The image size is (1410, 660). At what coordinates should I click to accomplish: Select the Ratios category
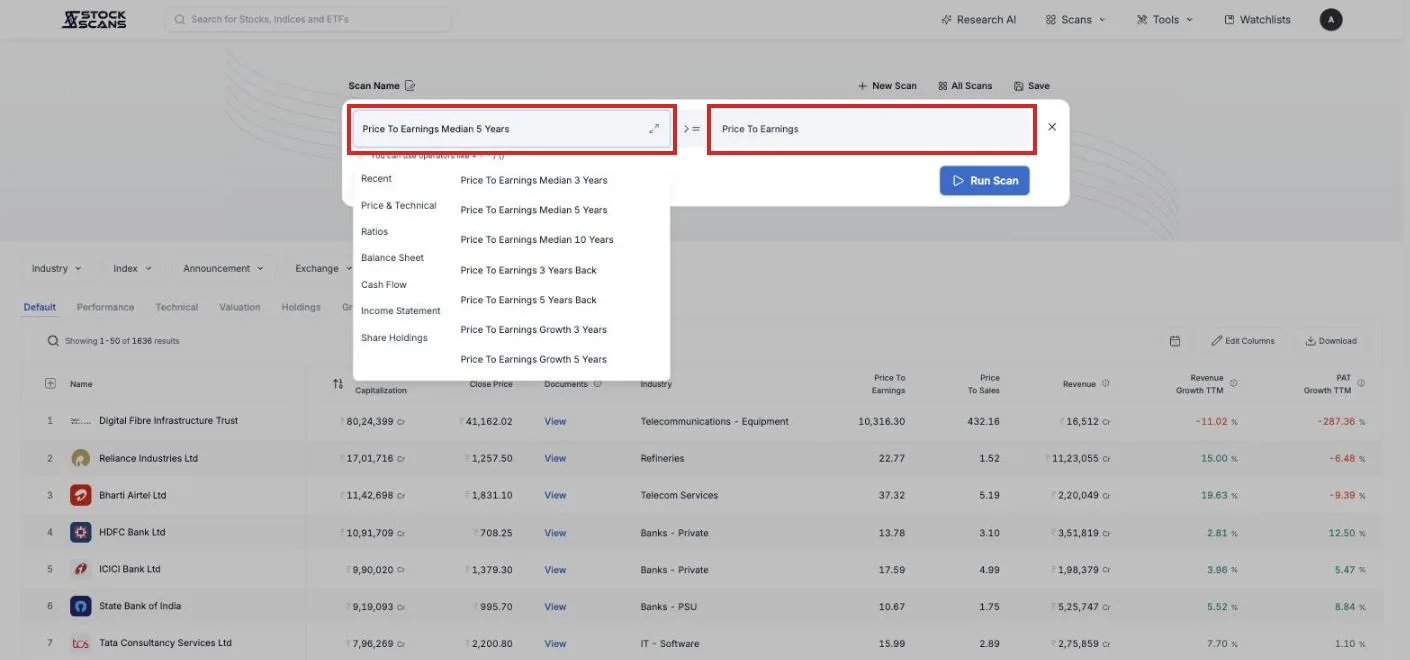(374, 232)
